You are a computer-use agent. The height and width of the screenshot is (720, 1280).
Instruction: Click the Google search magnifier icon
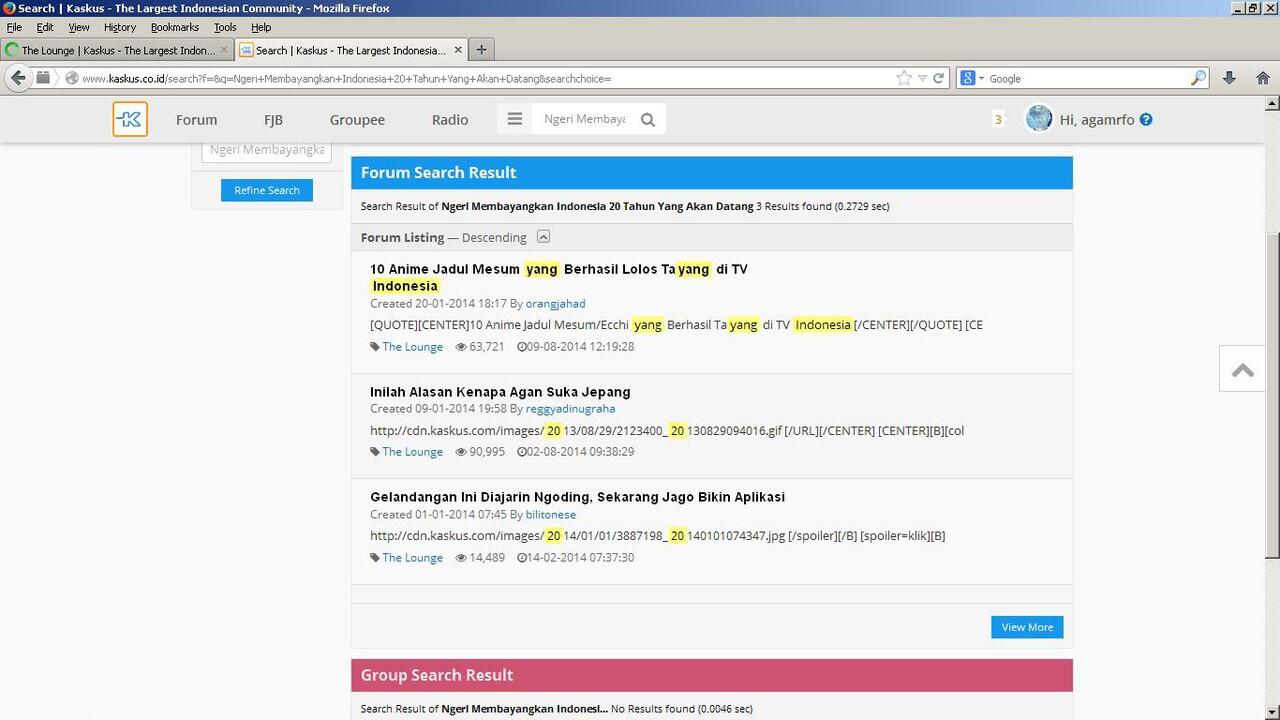[1198, 78]
